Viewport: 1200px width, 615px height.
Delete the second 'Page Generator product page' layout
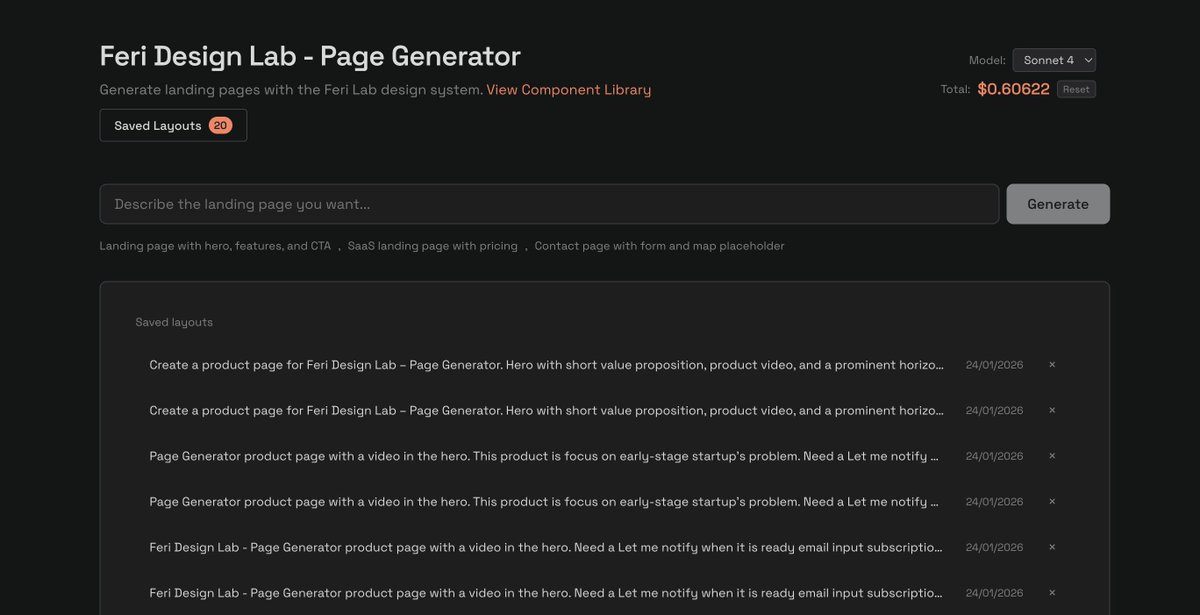1052,502
